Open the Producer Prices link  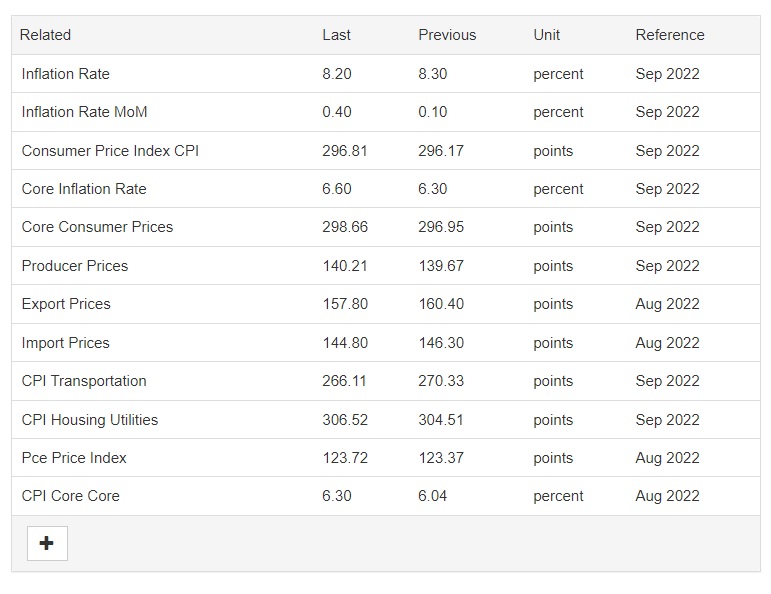pos(75,266)
